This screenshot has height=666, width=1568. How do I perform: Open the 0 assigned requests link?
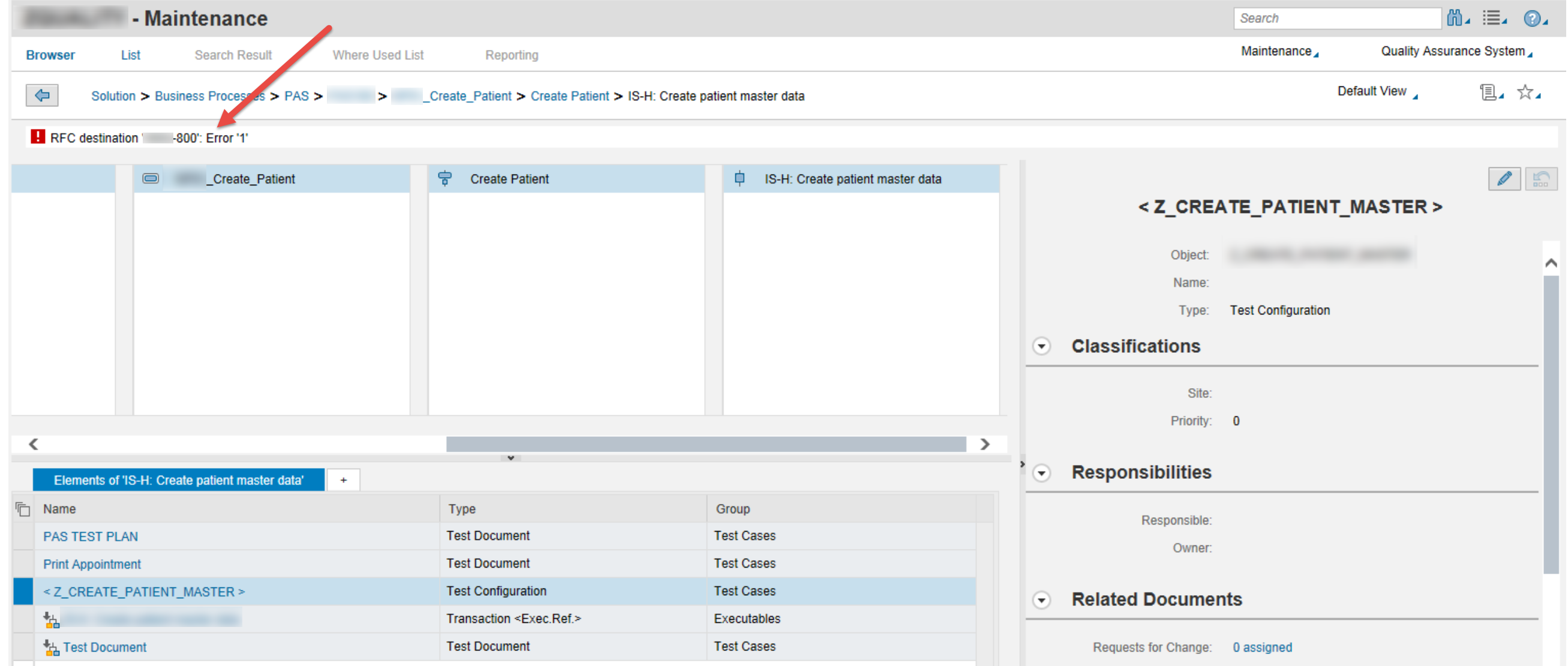click(1263, 647)
